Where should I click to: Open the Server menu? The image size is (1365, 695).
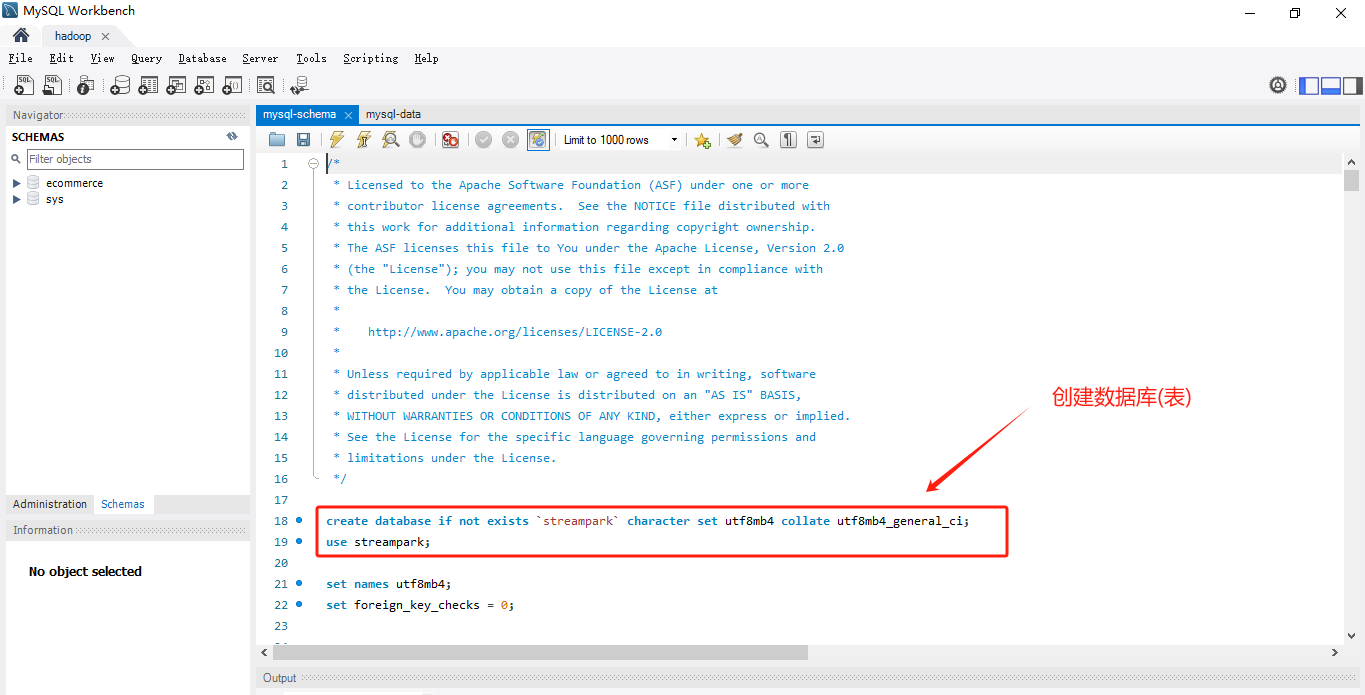coord(260,58)
